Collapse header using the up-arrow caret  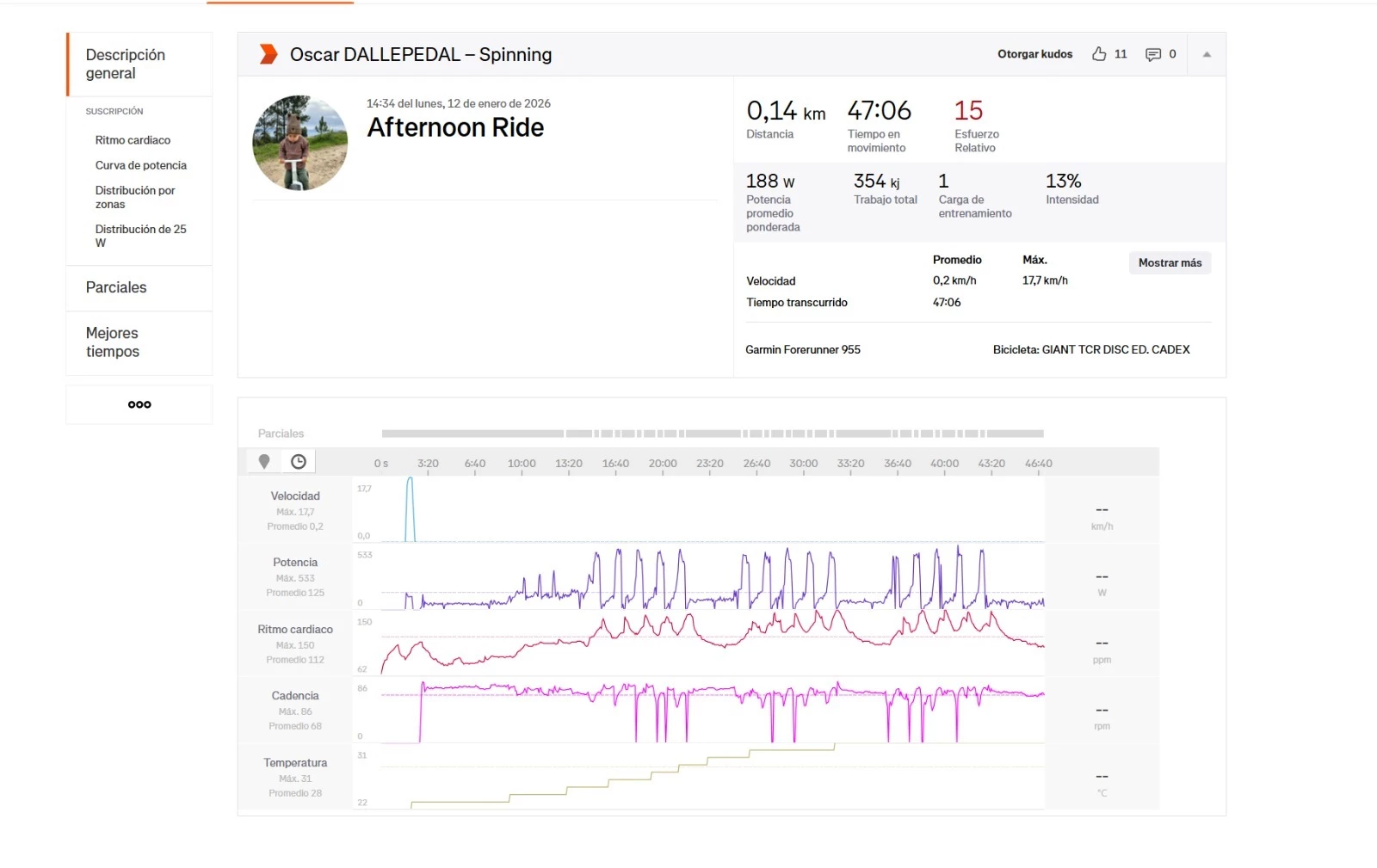coord(1207,54)
